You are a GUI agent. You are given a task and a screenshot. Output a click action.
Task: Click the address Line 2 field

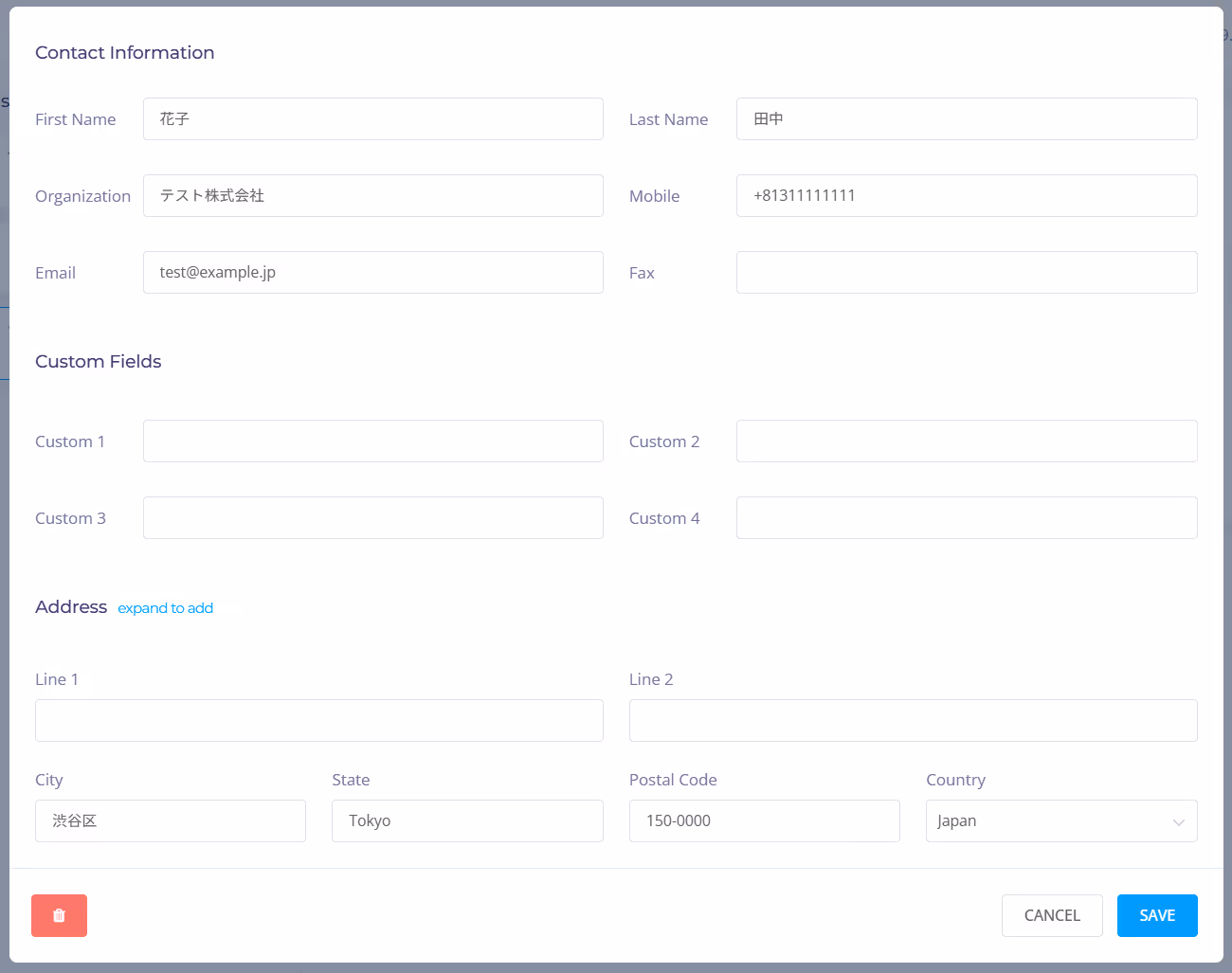tap(914, 720)
